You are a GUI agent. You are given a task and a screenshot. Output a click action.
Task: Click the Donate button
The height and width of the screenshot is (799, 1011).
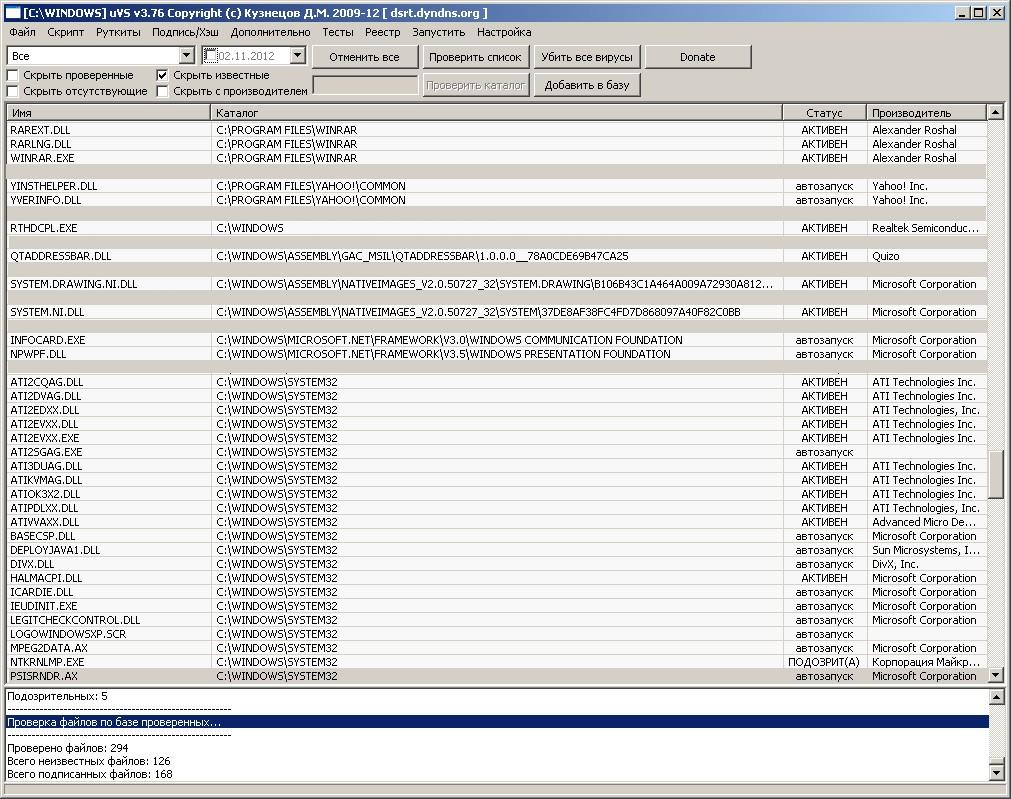698,57
